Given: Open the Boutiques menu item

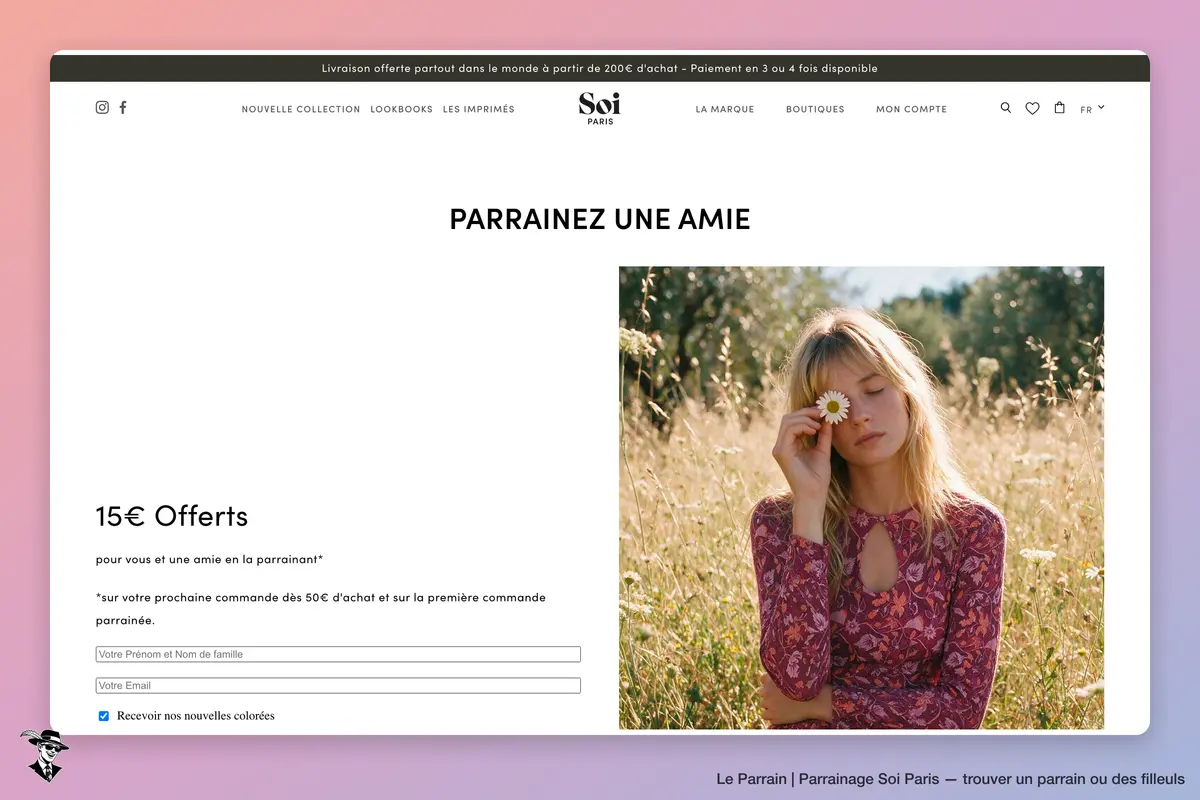Looking at the screenshot, I should point(815,109).
